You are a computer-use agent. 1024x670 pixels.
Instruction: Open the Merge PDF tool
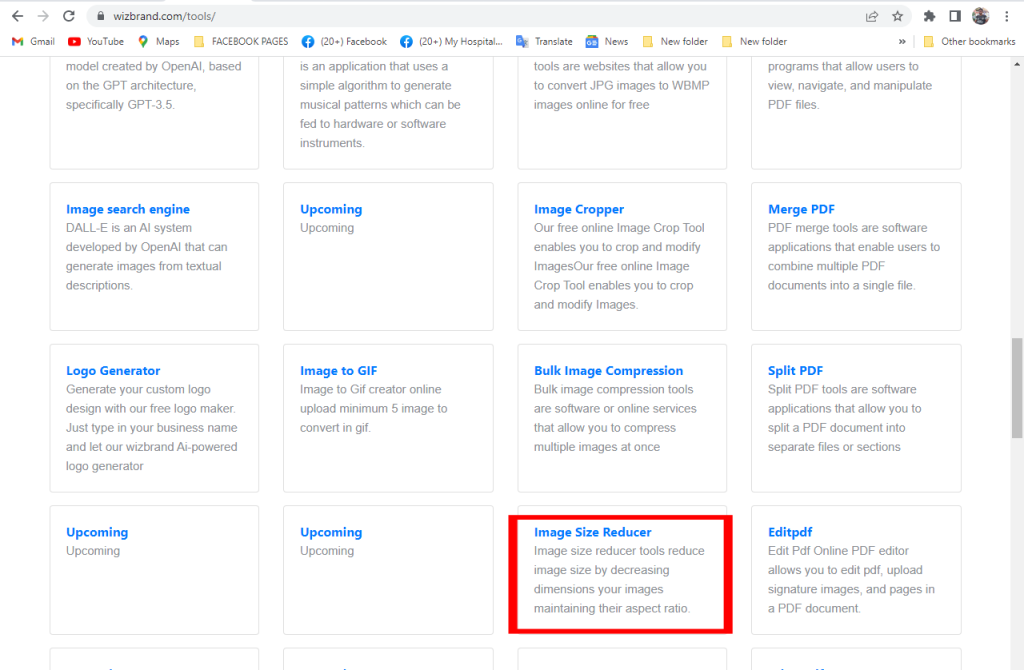[801, 209]
